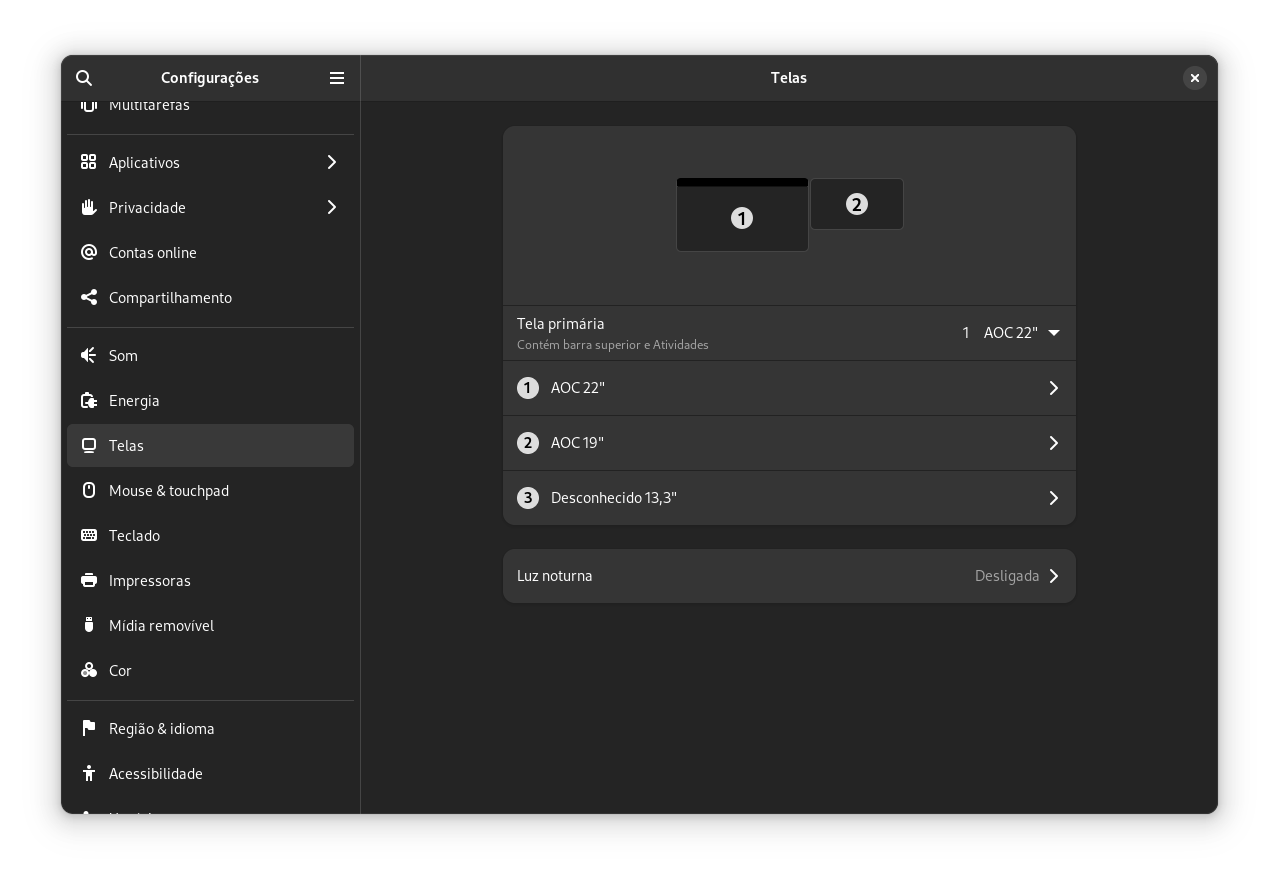Screen dimensions: 1279x881
Task: Select monitor 1 in the display arrangement
Action: point(742,215)
